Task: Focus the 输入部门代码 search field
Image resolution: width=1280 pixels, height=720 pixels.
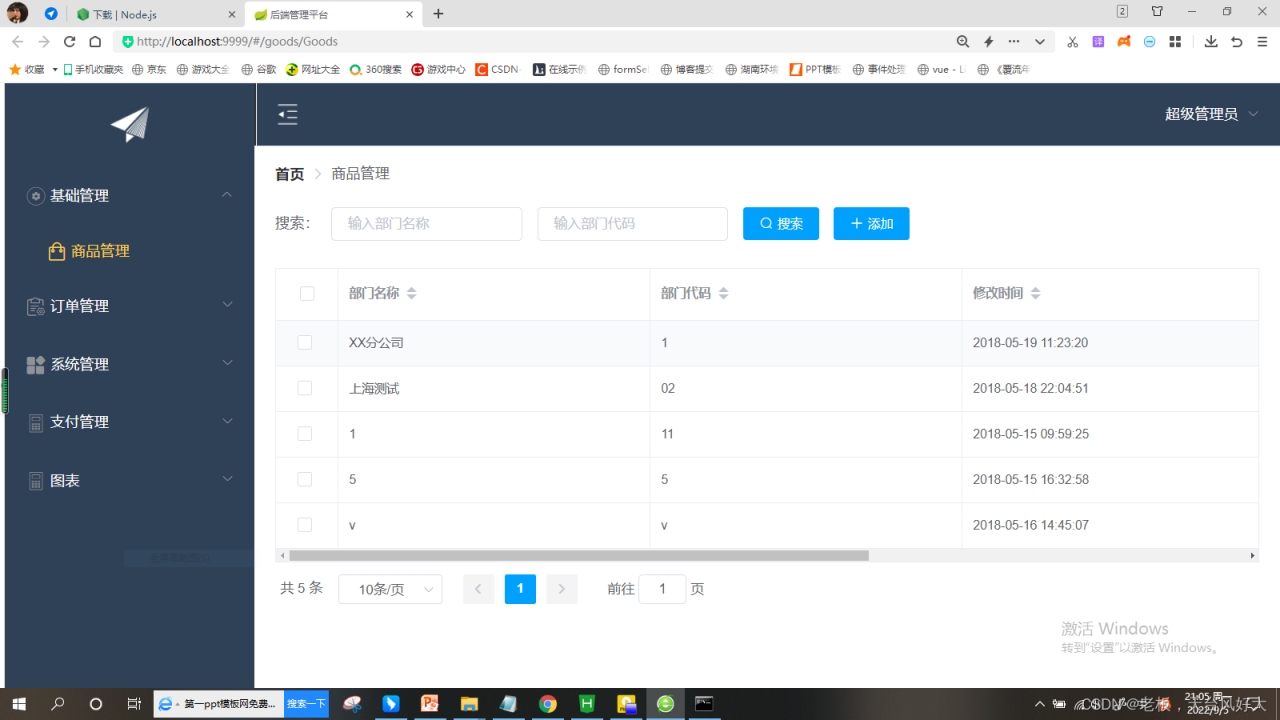Action: tap(633, 224)
